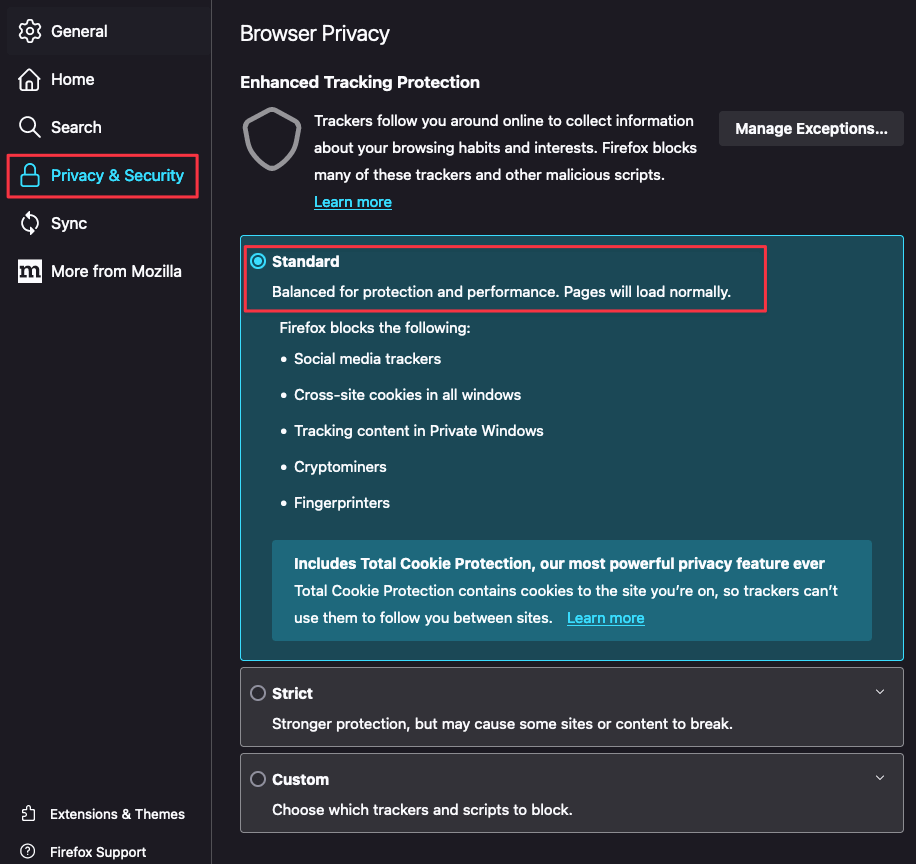Select the Standard protection radio button
This screenshot has height=864, width=916.
258,261
